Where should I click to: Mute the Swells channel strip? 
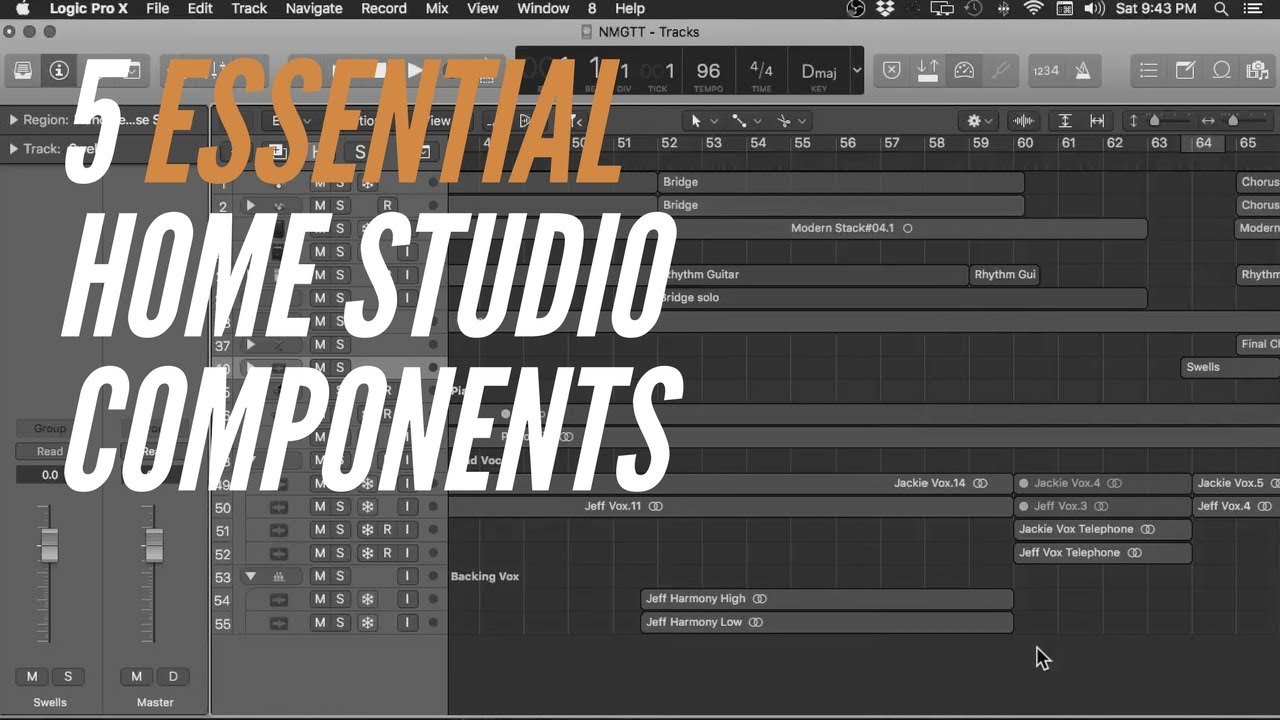click(32, 677)
